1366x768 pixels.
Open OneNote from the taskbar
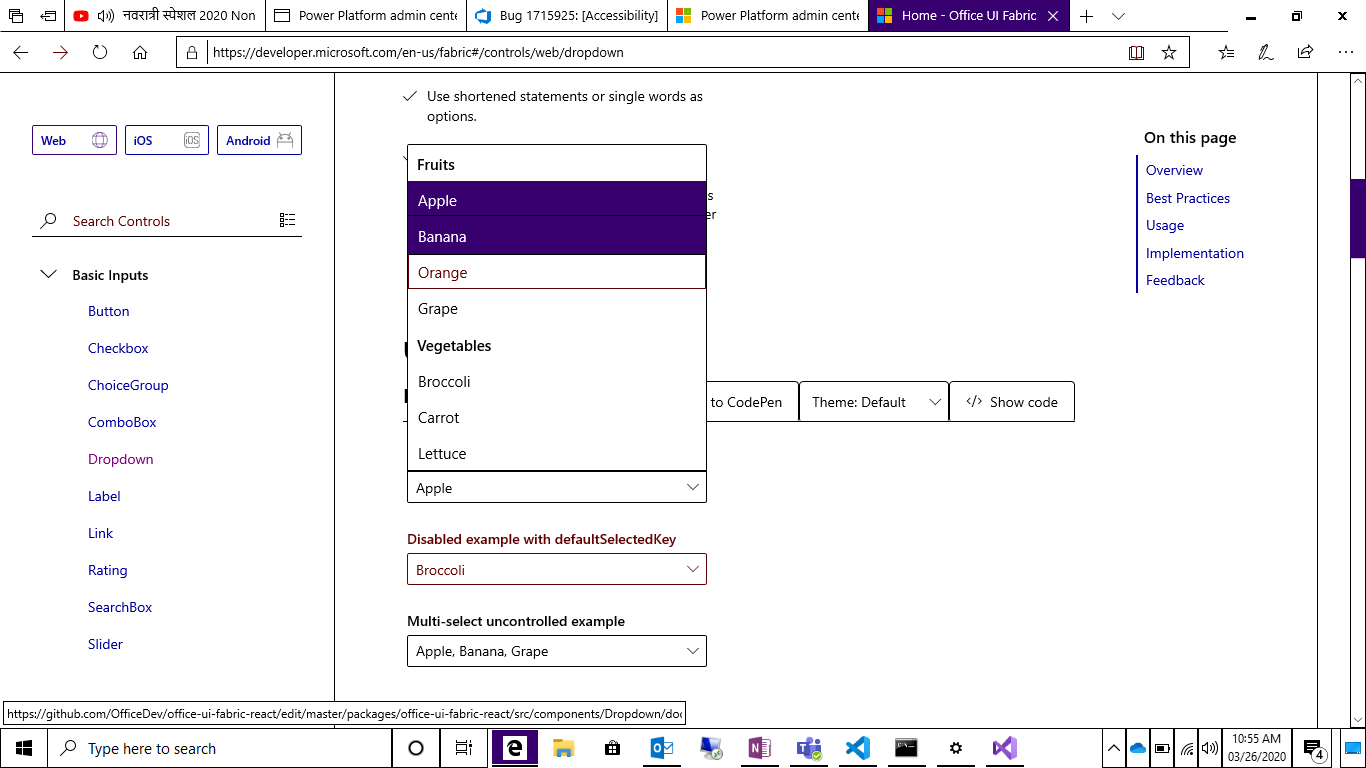[x=760, y=748]
